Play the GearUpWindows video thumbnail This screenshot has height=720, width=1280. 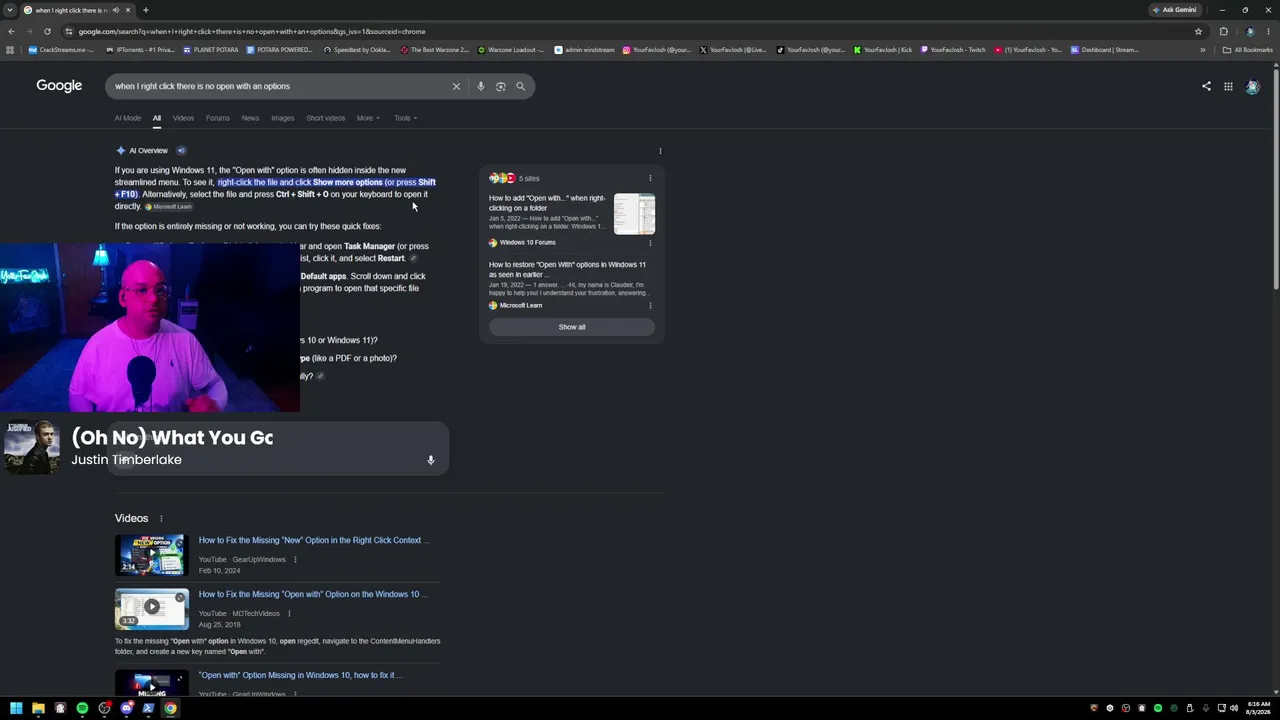coord(151,555)
